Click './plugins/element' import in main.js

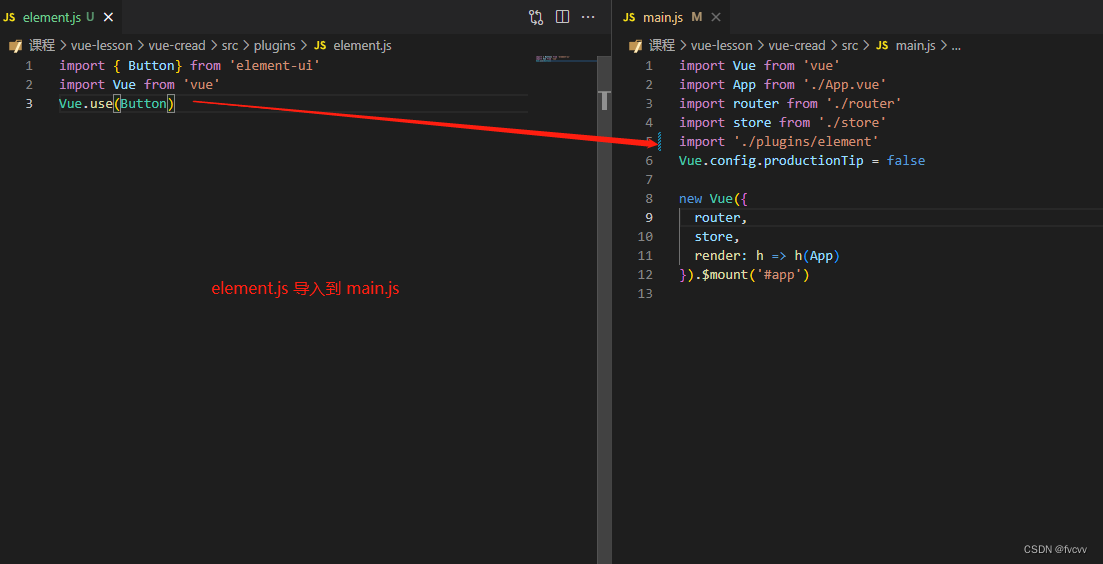[x=806, y=141]
